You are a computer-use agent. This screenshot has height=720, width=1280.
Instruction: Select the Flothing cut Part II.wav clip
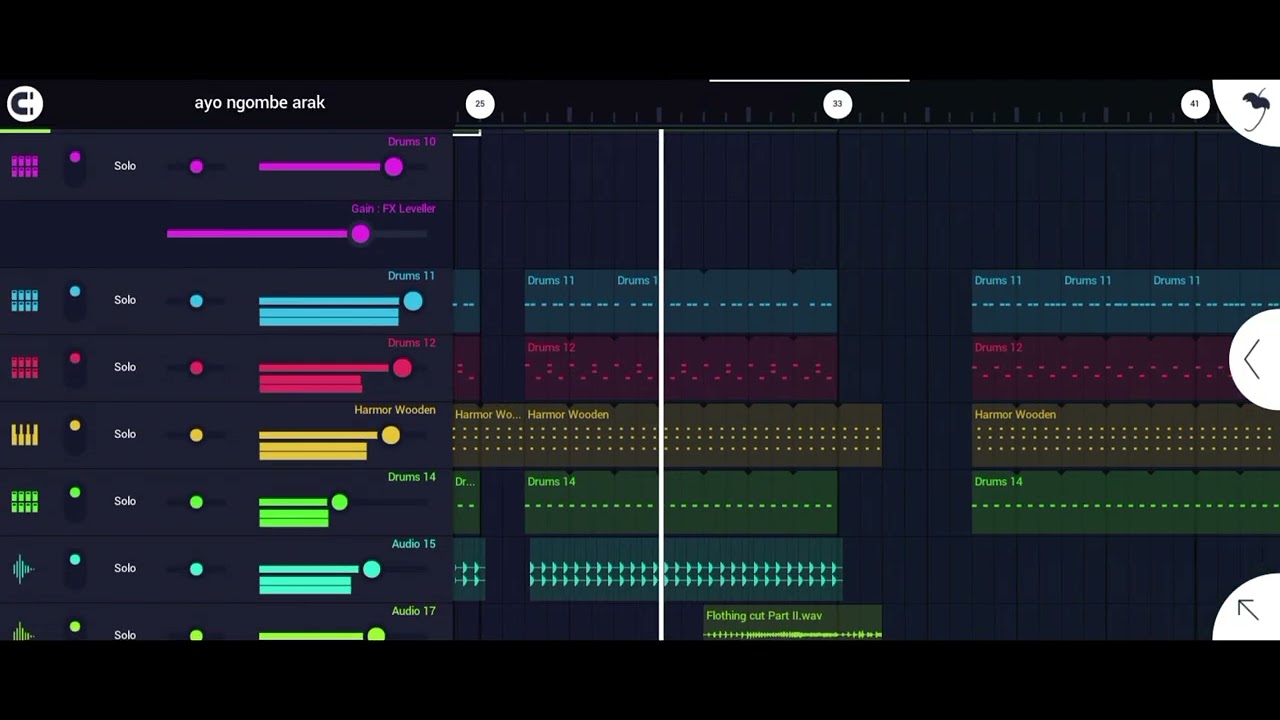coord(793,623)
